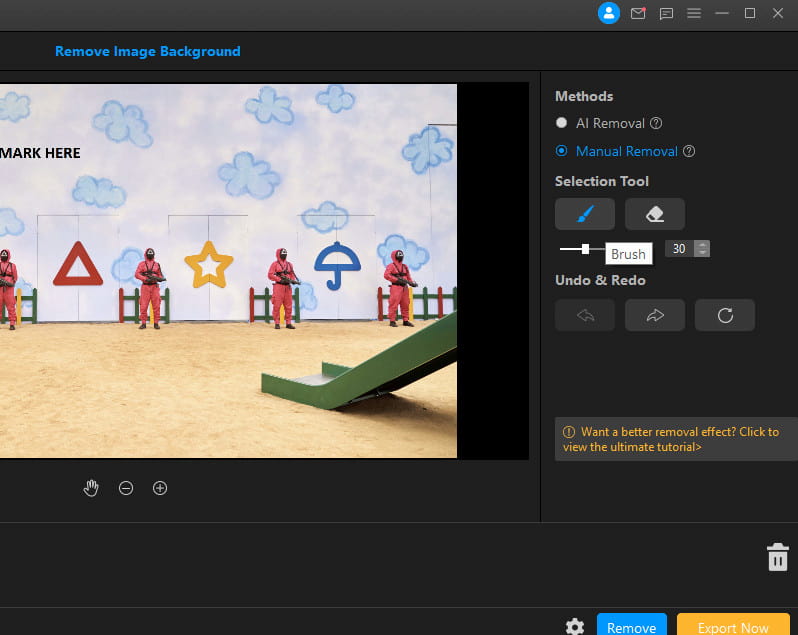Screen dimensions: 798x635
Task: Select the Brush selection tool
Action: click(x=585, y=214)
